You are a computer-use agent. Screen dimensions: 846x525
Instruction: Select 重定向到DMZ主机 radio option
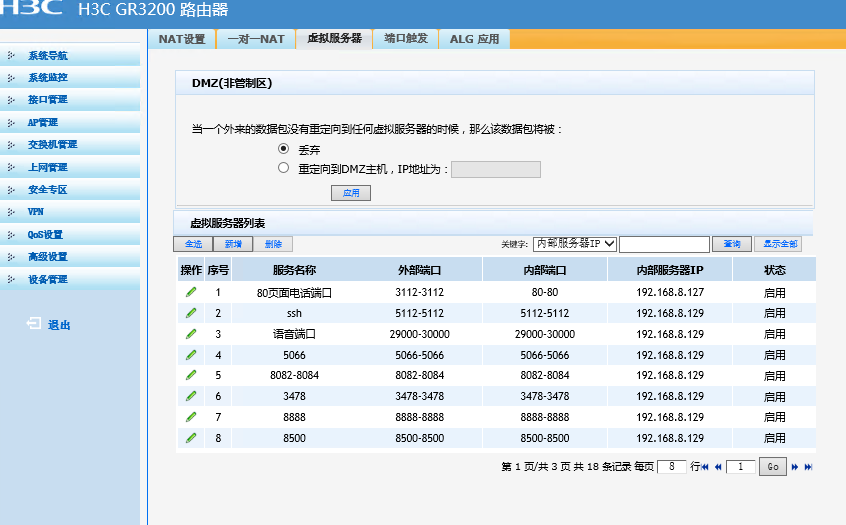tap(283, 168)
